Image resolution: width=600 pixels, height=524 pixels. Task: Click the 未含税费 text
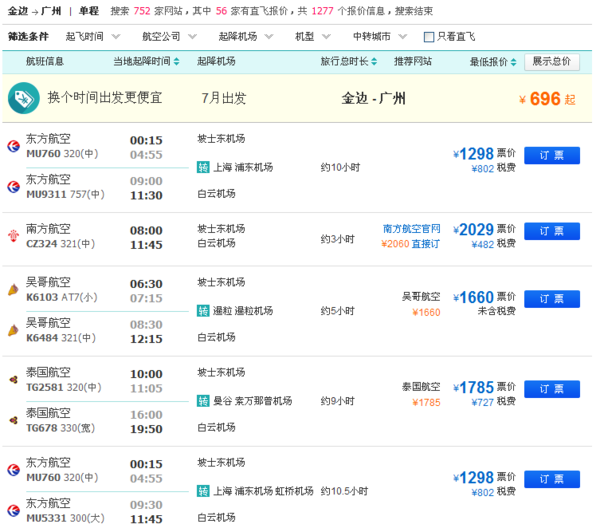pos(497,311)
